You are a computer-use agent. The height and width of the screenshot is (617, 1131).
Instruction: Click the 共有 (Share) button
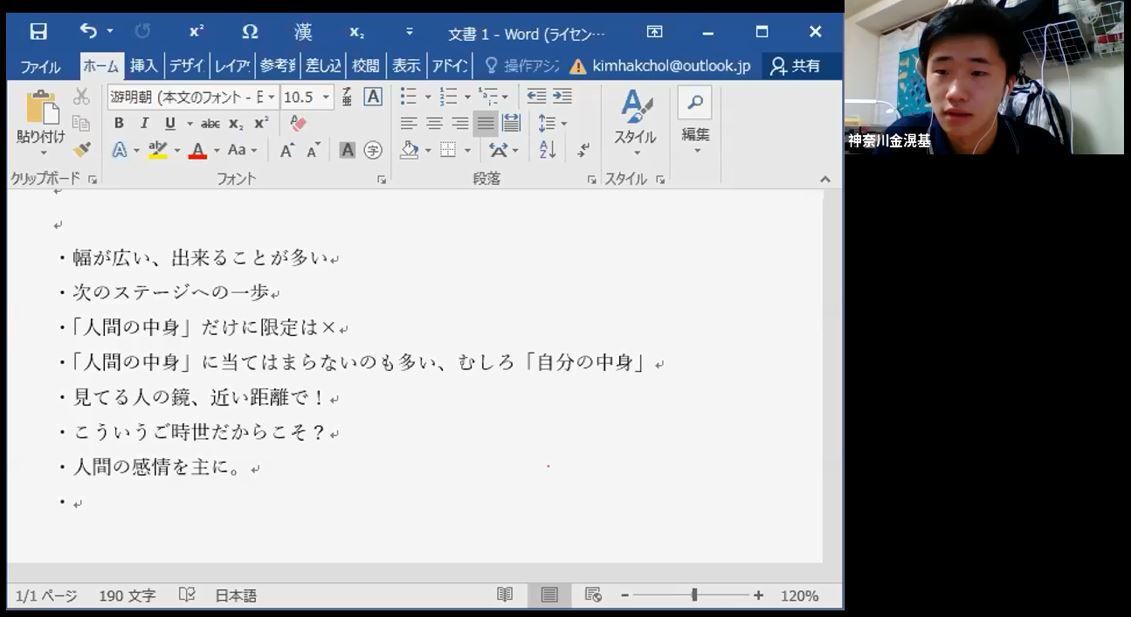click(x=796, y=66)
